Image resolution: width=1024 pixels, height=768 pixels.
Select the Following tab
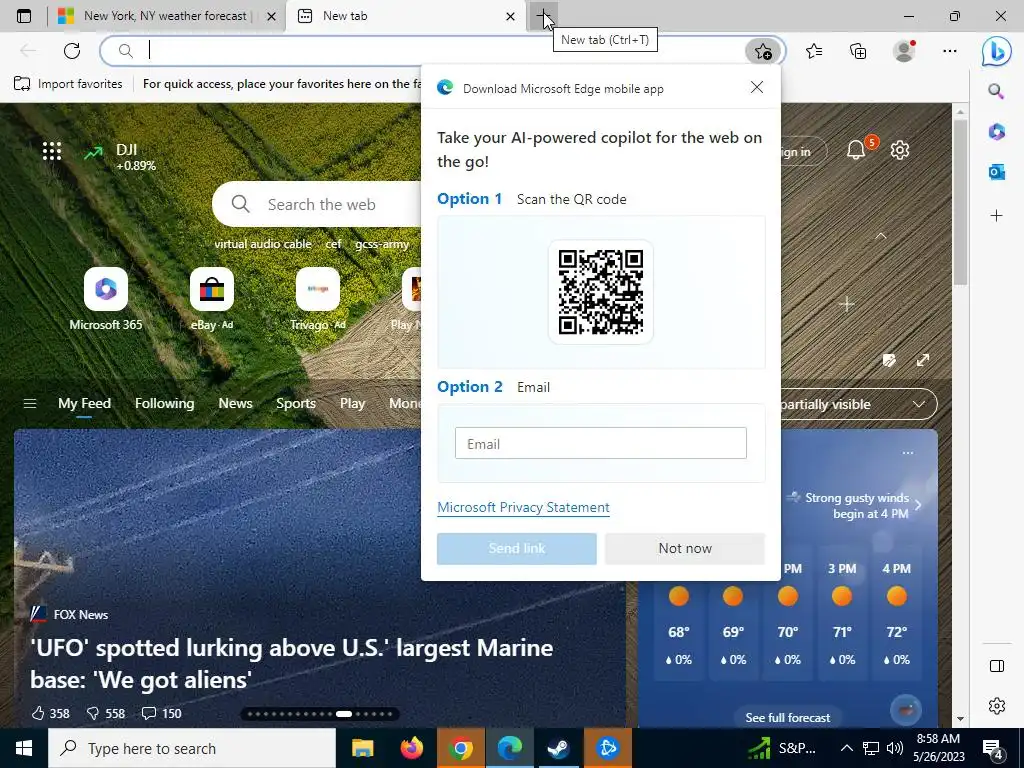165,404
